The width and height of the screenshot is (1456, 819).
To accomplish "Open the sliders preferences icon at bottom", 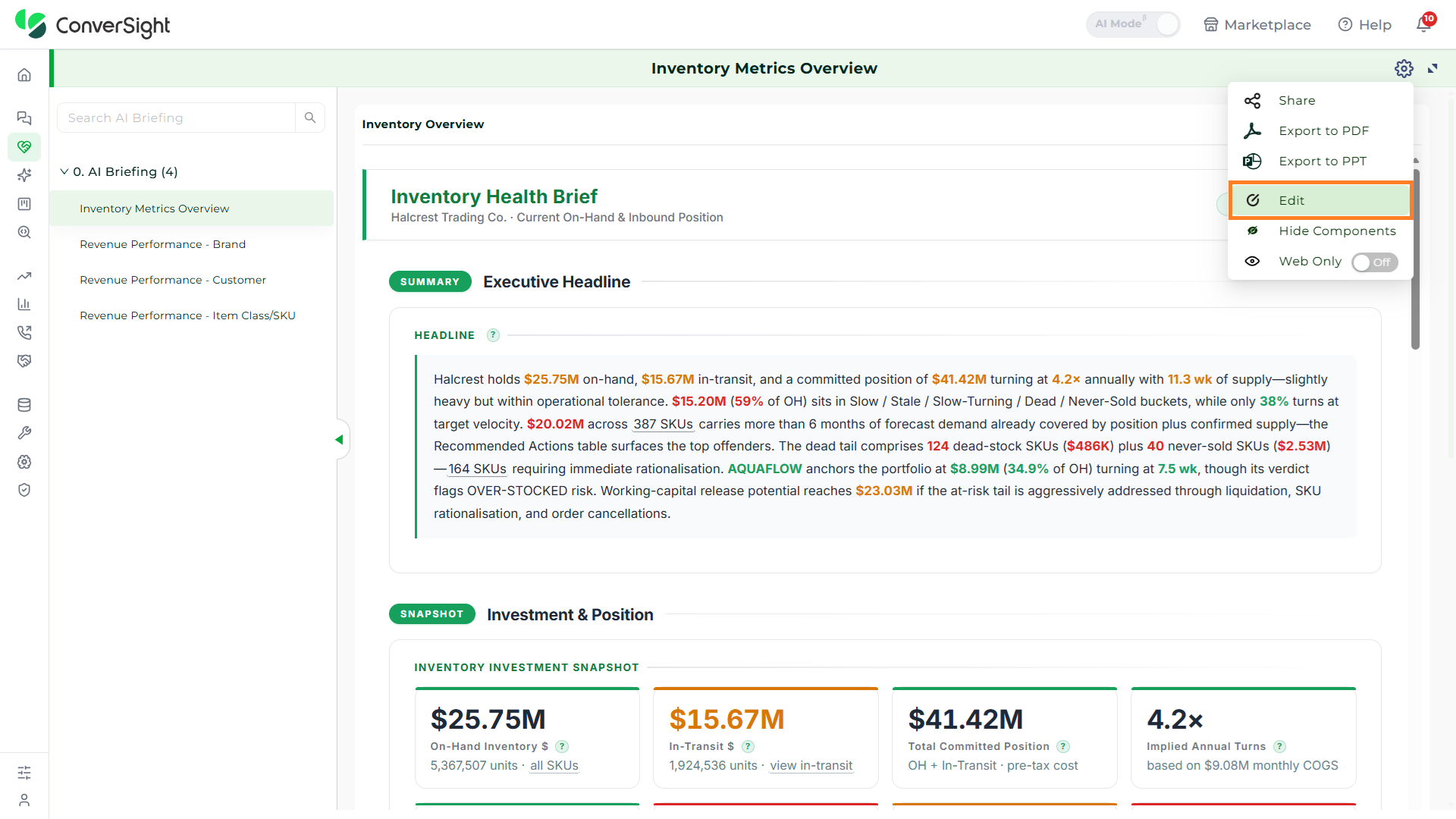I will click(x=24, y=773).
